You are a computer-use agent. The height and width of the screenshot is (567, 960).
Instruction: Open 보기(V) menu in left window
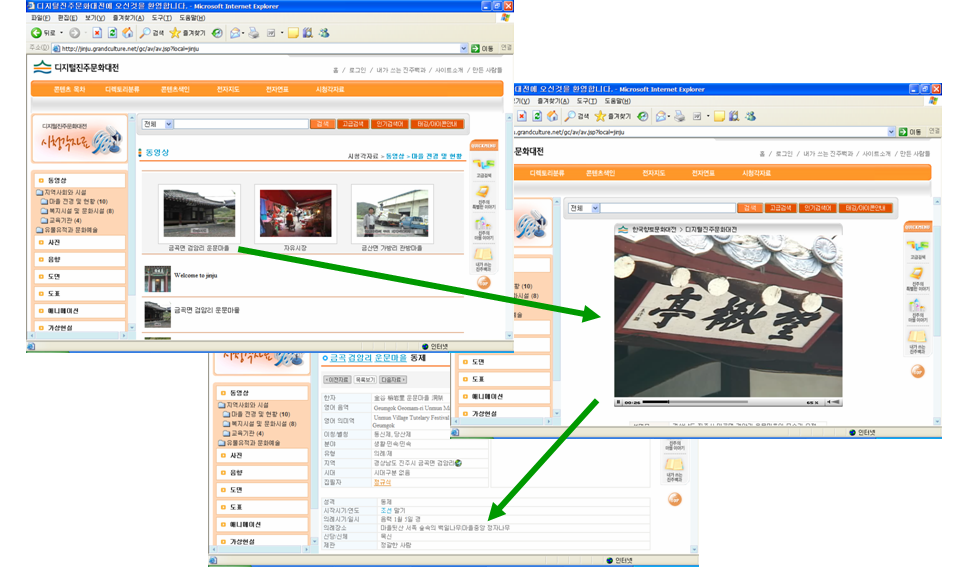(95, 18)
